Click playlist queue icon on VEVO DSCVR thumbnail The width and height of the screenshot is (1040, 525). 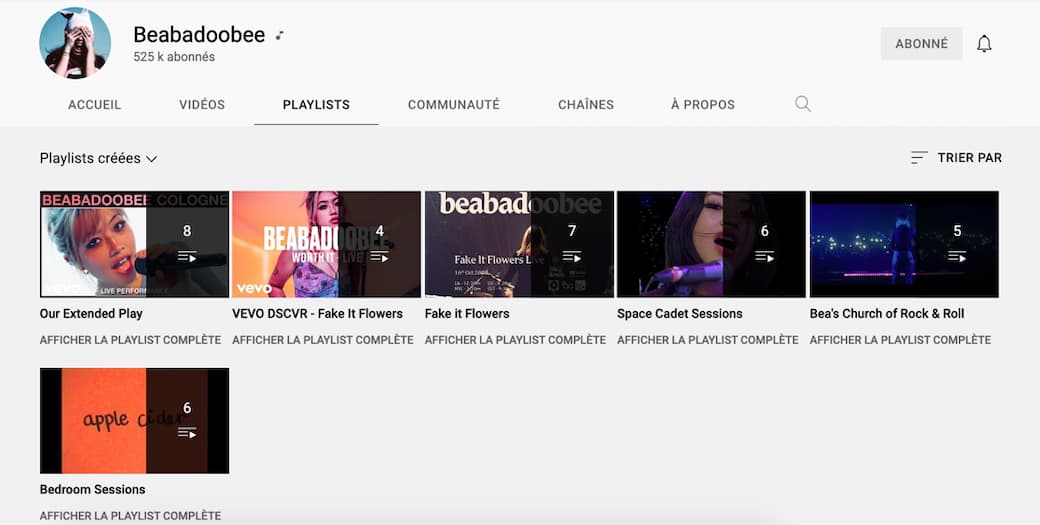(379, 257)
